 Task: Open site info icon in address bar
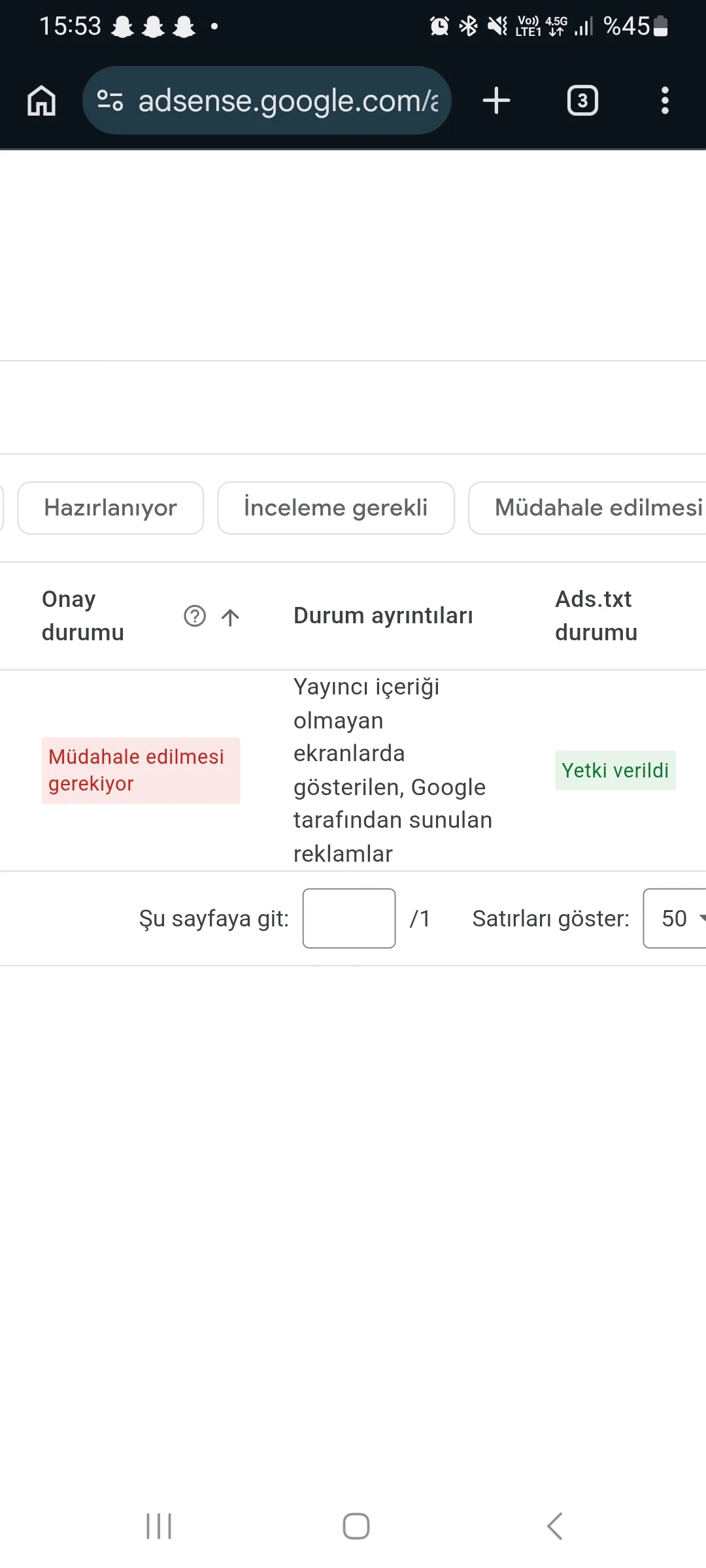tap(110, 101)
